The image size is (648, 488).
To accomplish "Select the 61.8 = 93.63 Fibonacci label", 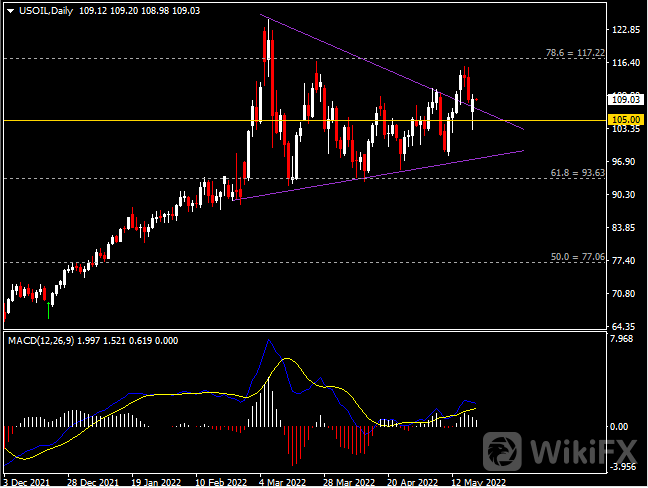I will 578,172.
